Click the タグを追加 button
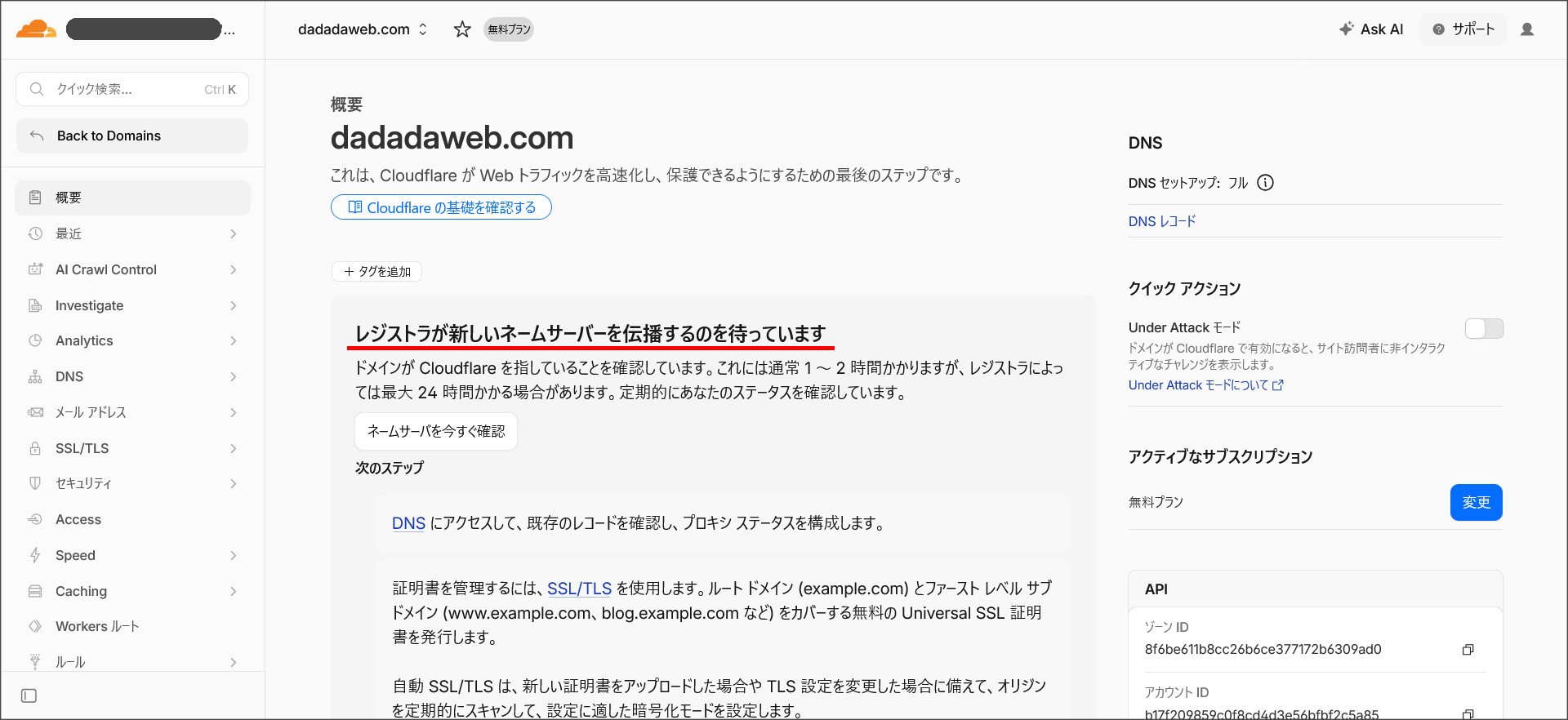Viewport: 1568px width, 720px height. (x=376, y=271)
